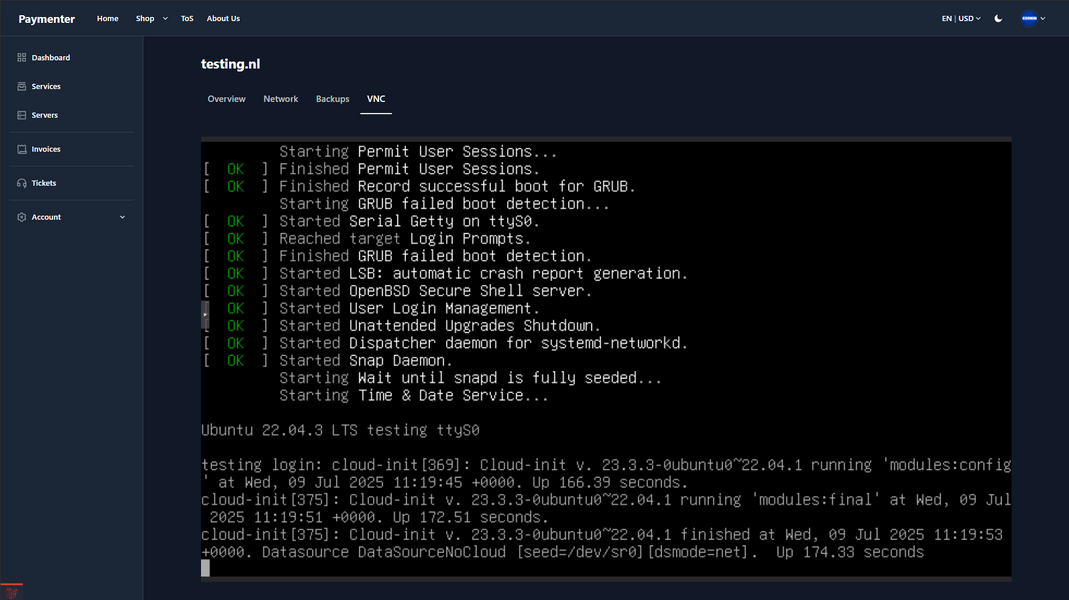Screen dimensions: 1069x600
Task: Click the Account gear icon
Action: click(x=22, y=218)
